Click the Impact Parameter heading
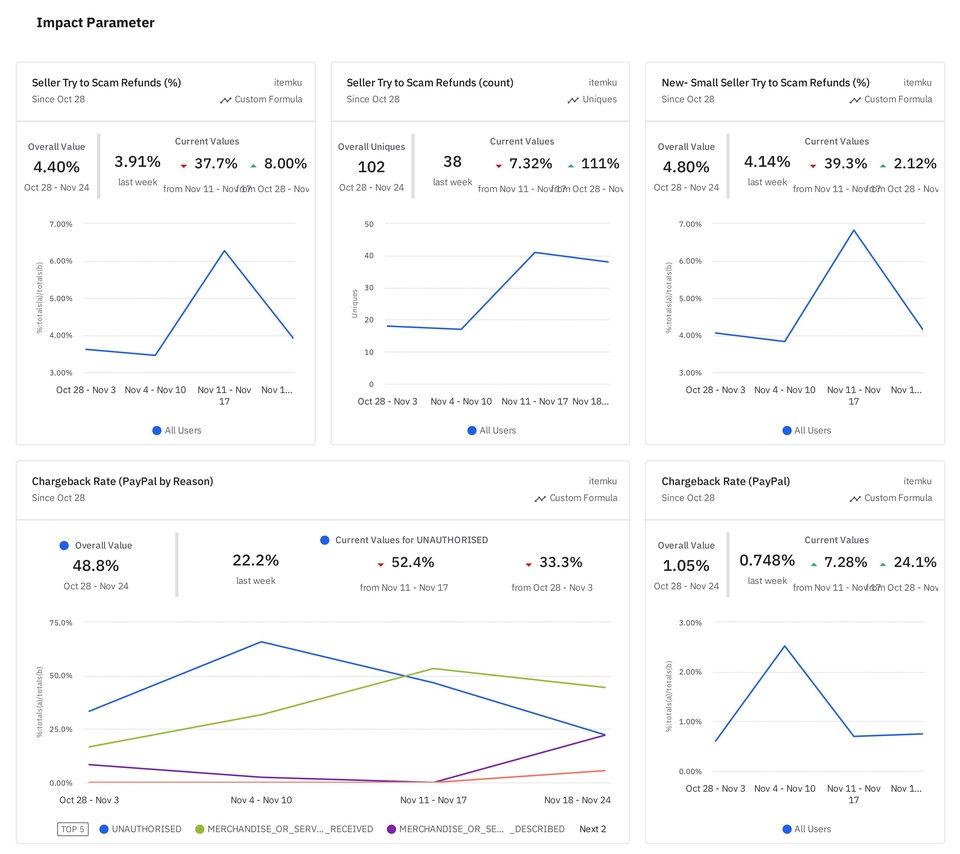Image resolution: width=960 pixels, height=854 pixels. [x=95, y=22]
